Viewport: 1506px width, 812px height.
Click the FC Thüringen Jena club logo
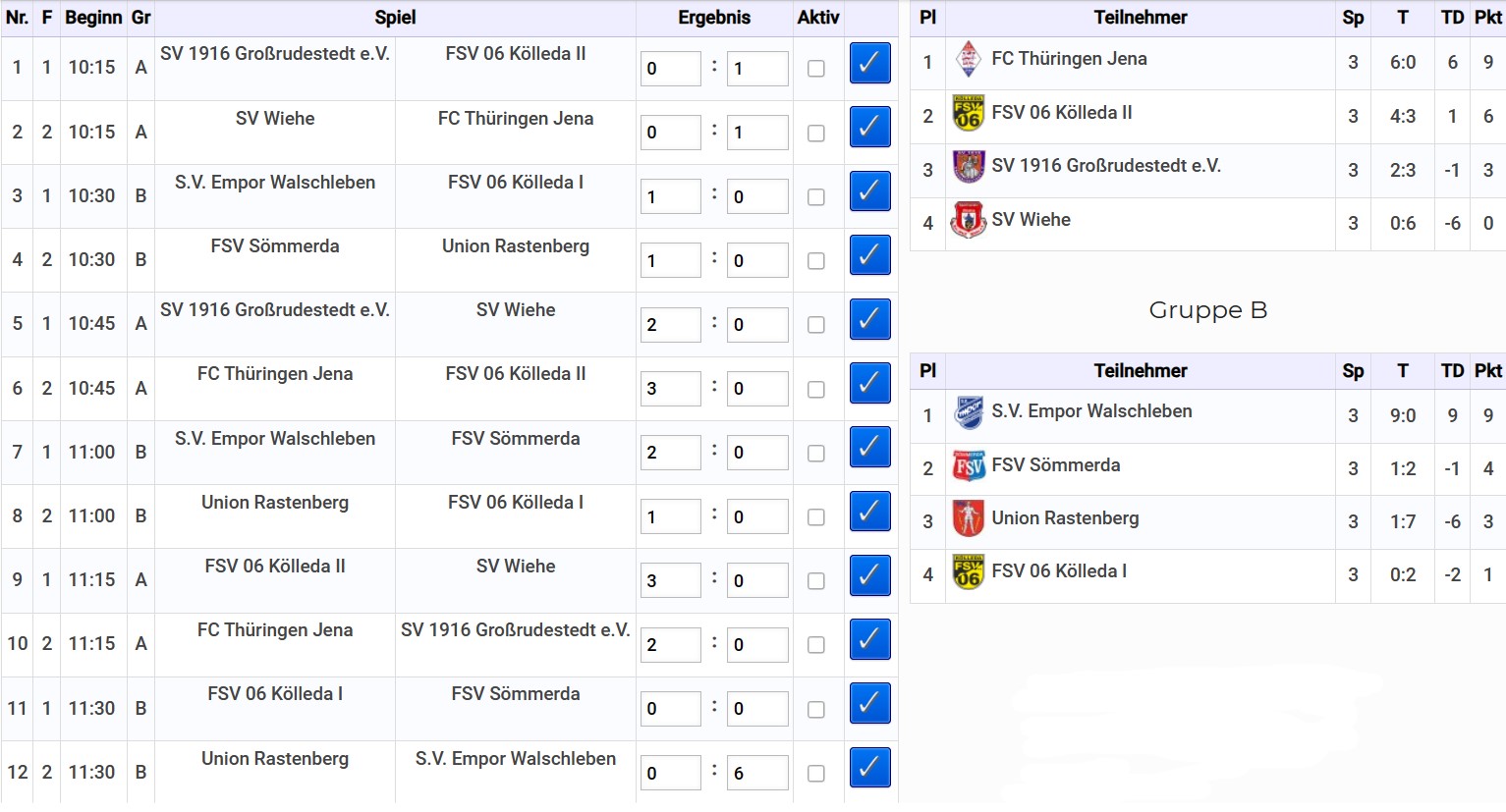969,59
